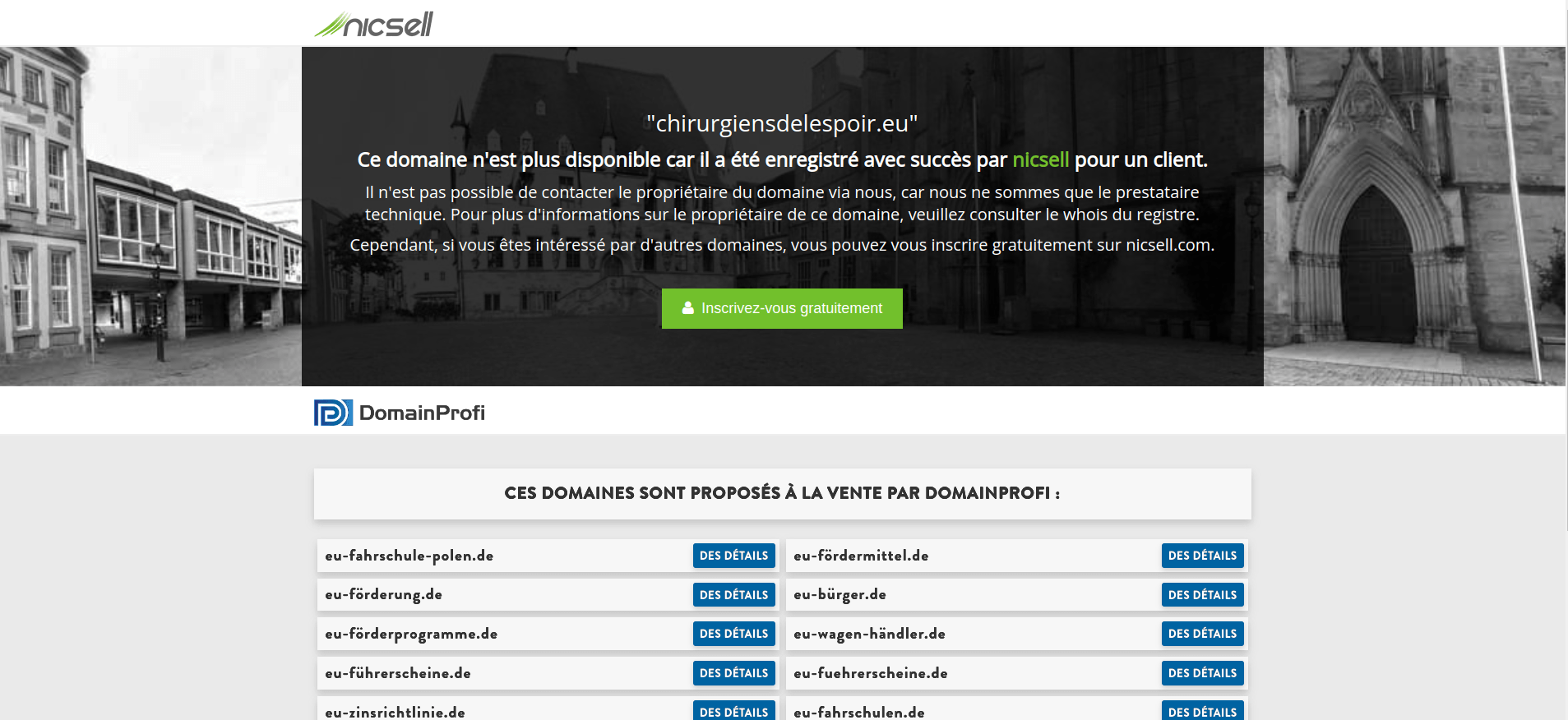This screenshot has height=720, width=1568.
Task: Click the heading about domains sold by DomainProfi
Action: pyautogui.click(x=782, y=493)
